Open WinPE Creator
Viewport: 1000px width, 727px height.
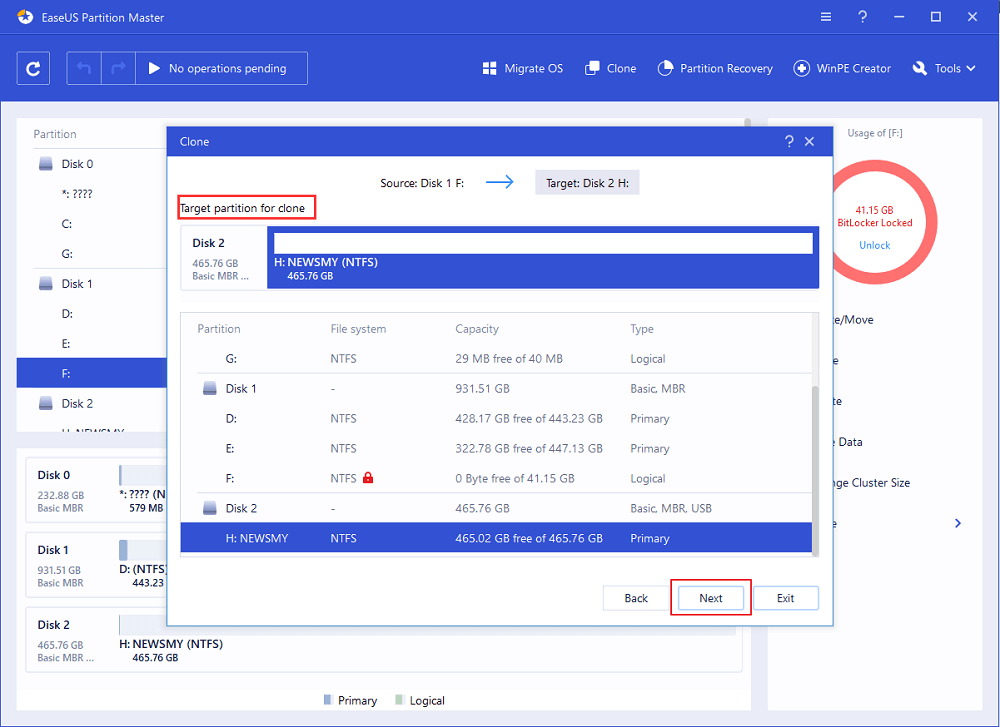[x=842, y=68]
